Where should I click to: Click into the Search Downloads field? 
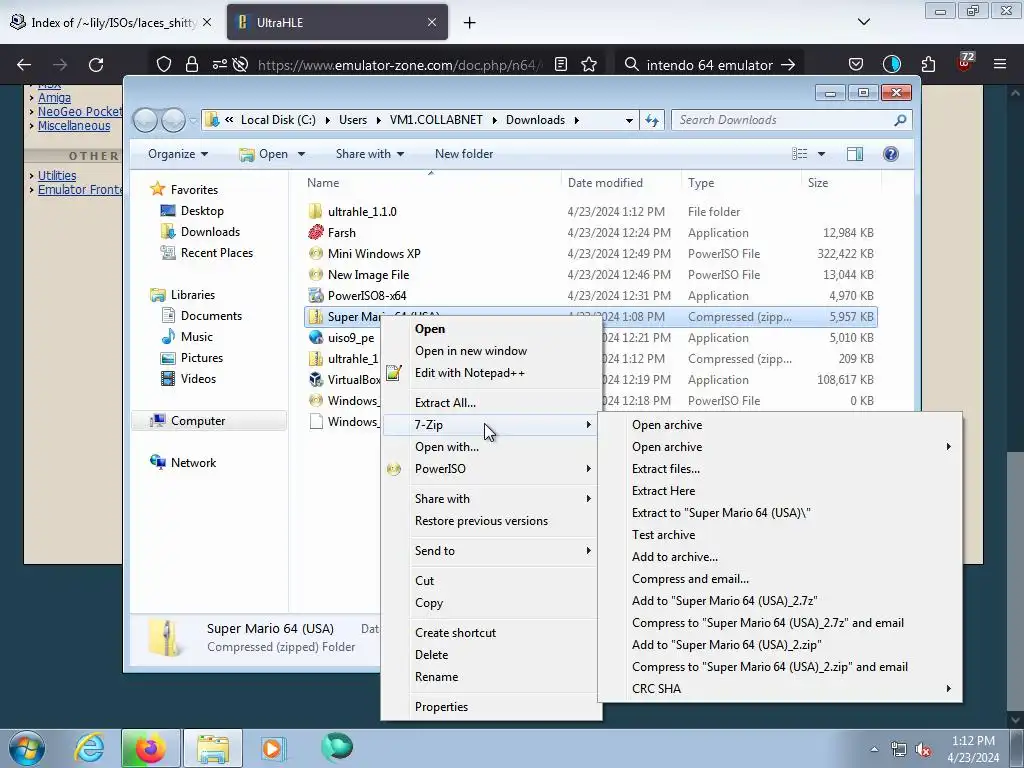783,120
